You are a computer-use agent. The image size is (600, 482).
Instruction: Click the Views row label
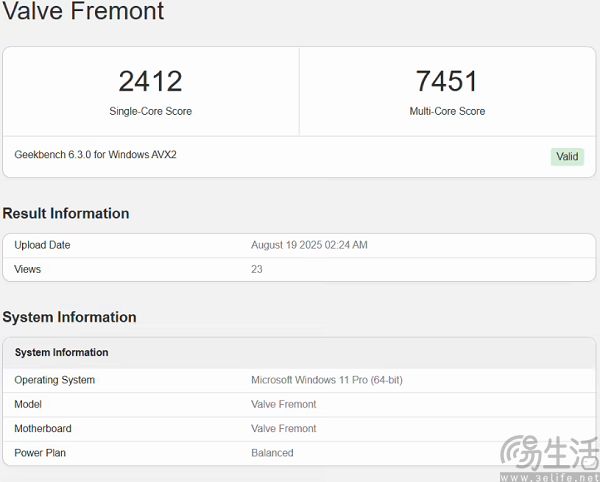(28, 269)
